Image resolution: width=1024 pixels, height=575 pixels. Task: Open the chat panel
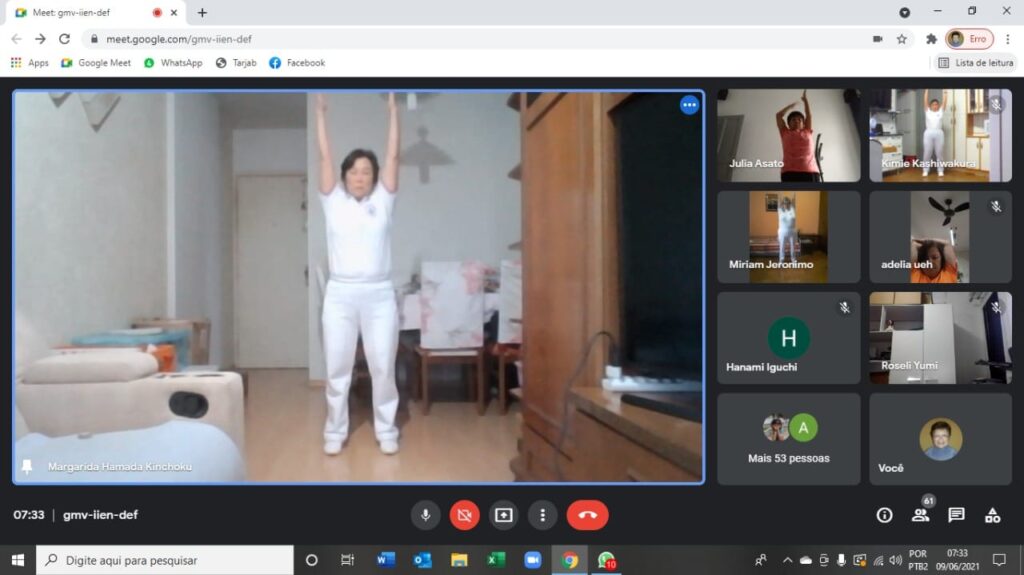(x=956, y=515)
